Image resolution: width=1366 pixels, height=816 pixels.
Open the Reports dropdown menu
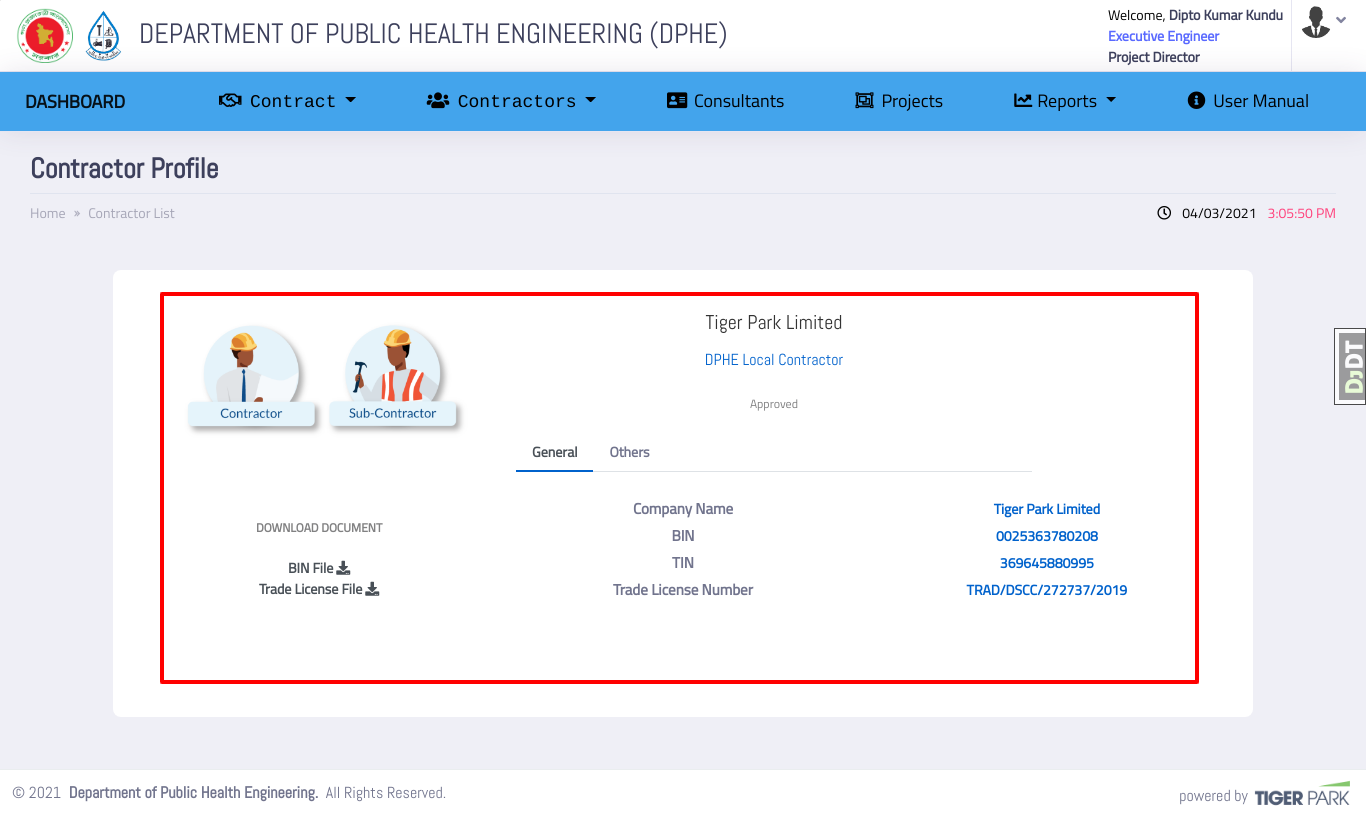tap(1064, 100)
